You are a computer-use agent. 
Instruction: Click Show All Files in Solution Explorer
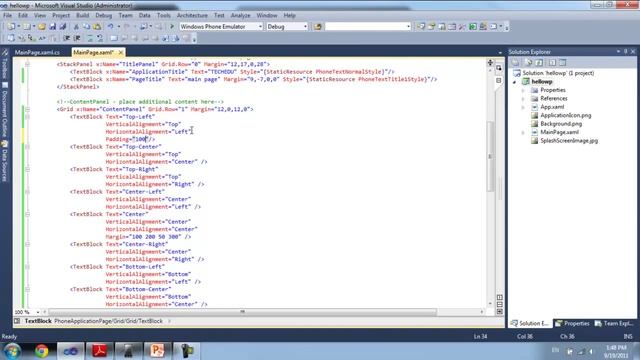pos(529,62)
